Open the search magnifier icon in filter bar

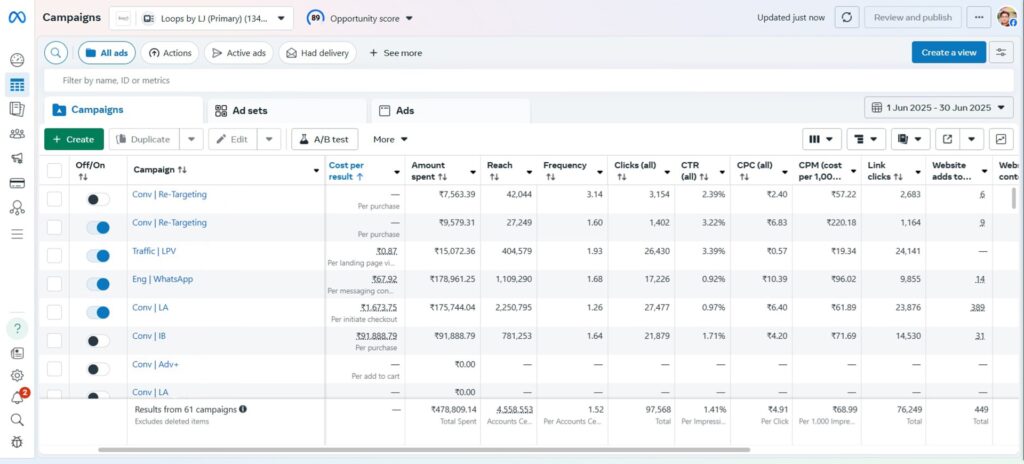coord(56,53)
